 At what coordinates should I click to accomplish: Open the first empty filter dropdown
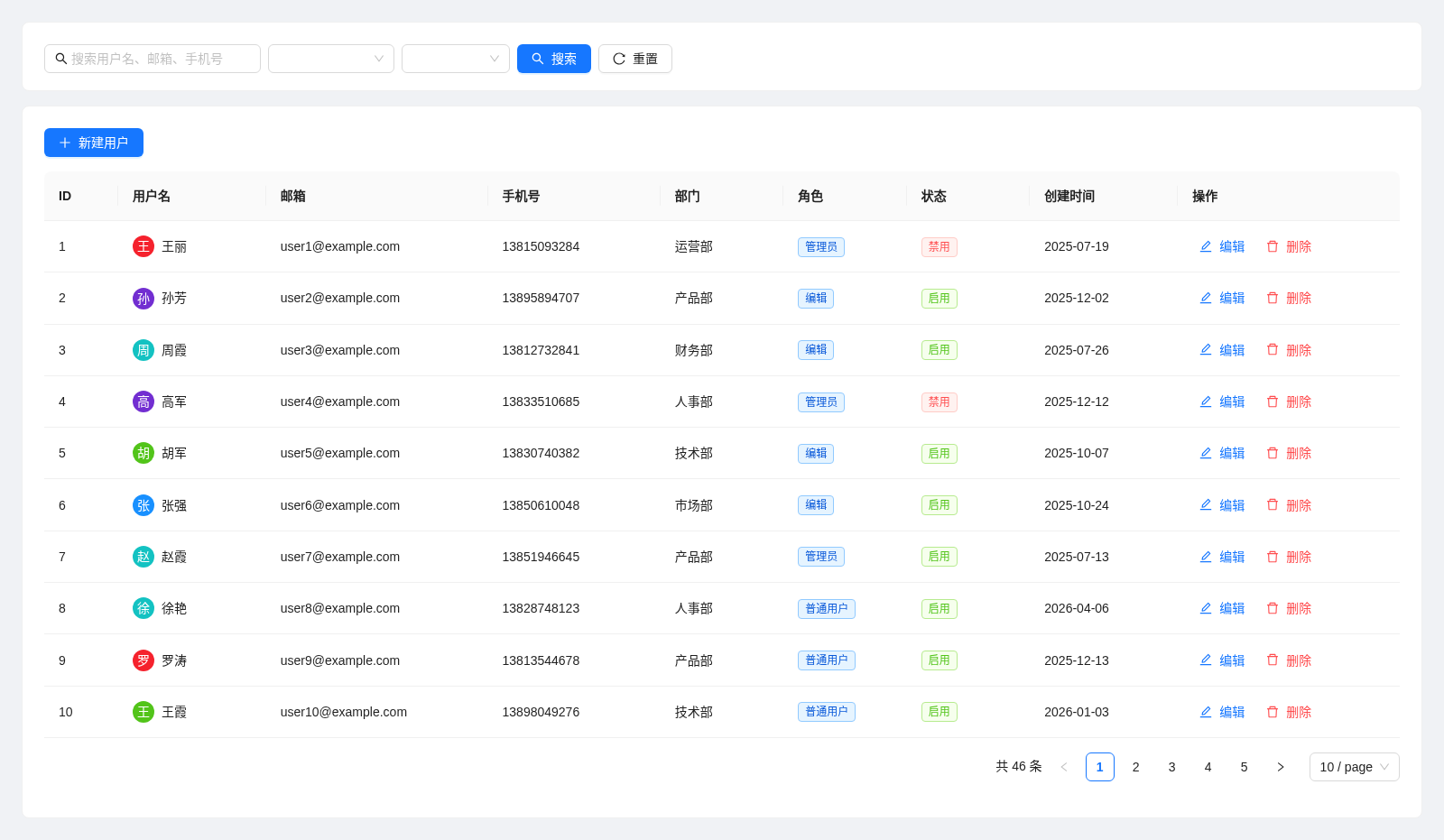[x=331, y=59]
